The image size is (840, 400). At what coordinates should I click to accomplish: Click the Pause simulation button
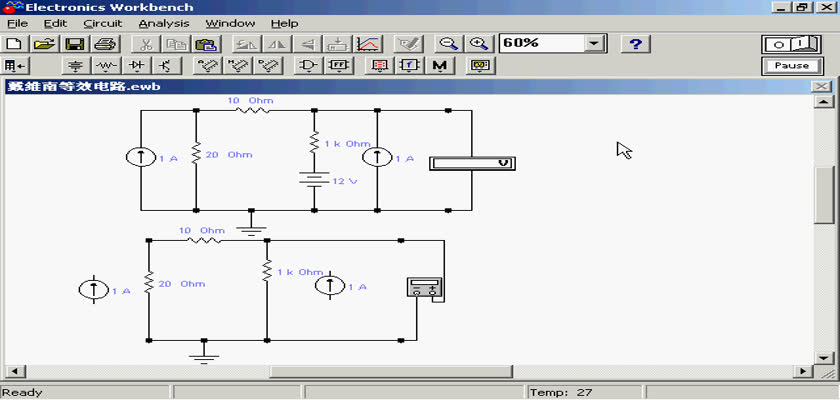tap(792, 66)
